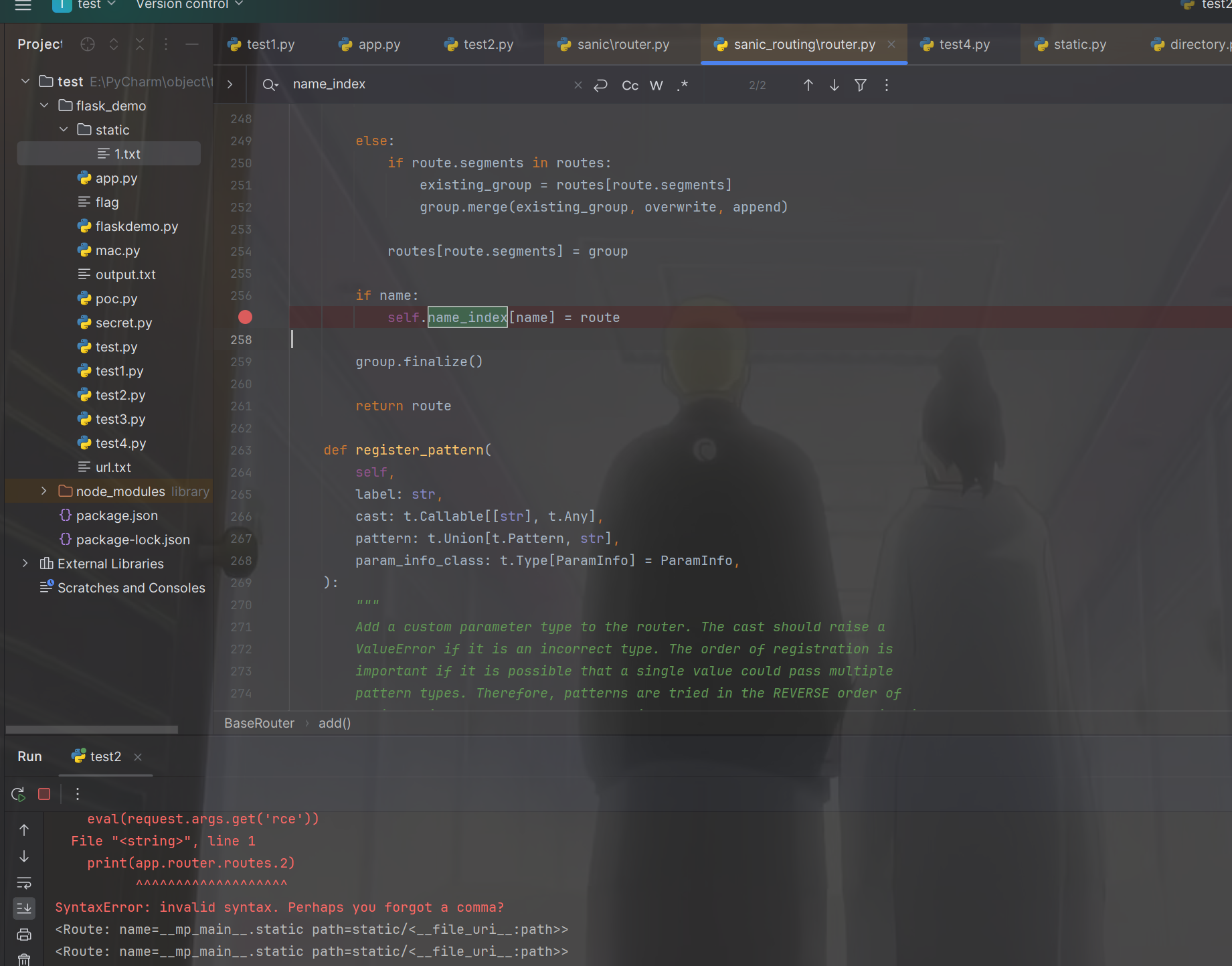Collapse the flask_demo folder

tap(44, 106)
